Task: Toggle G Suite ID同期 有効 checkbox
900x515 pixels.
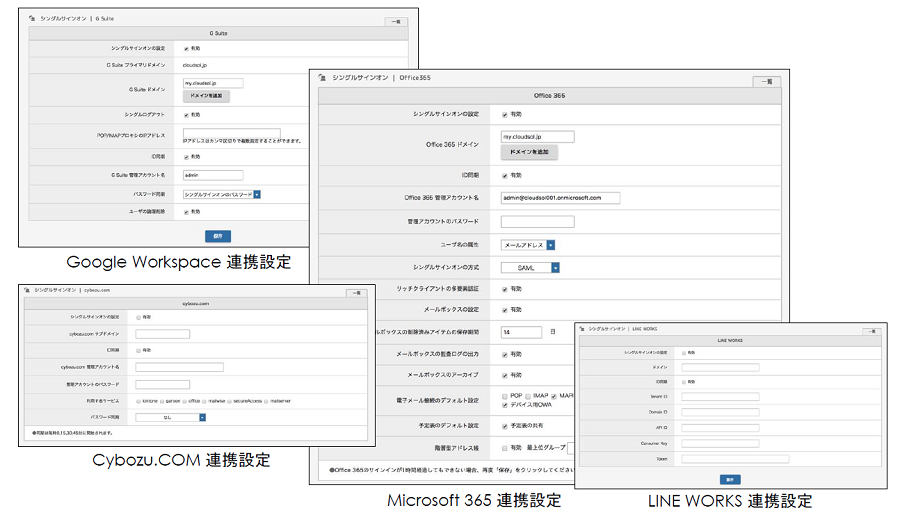Action: pyautogui.click(x=186, y=157)
